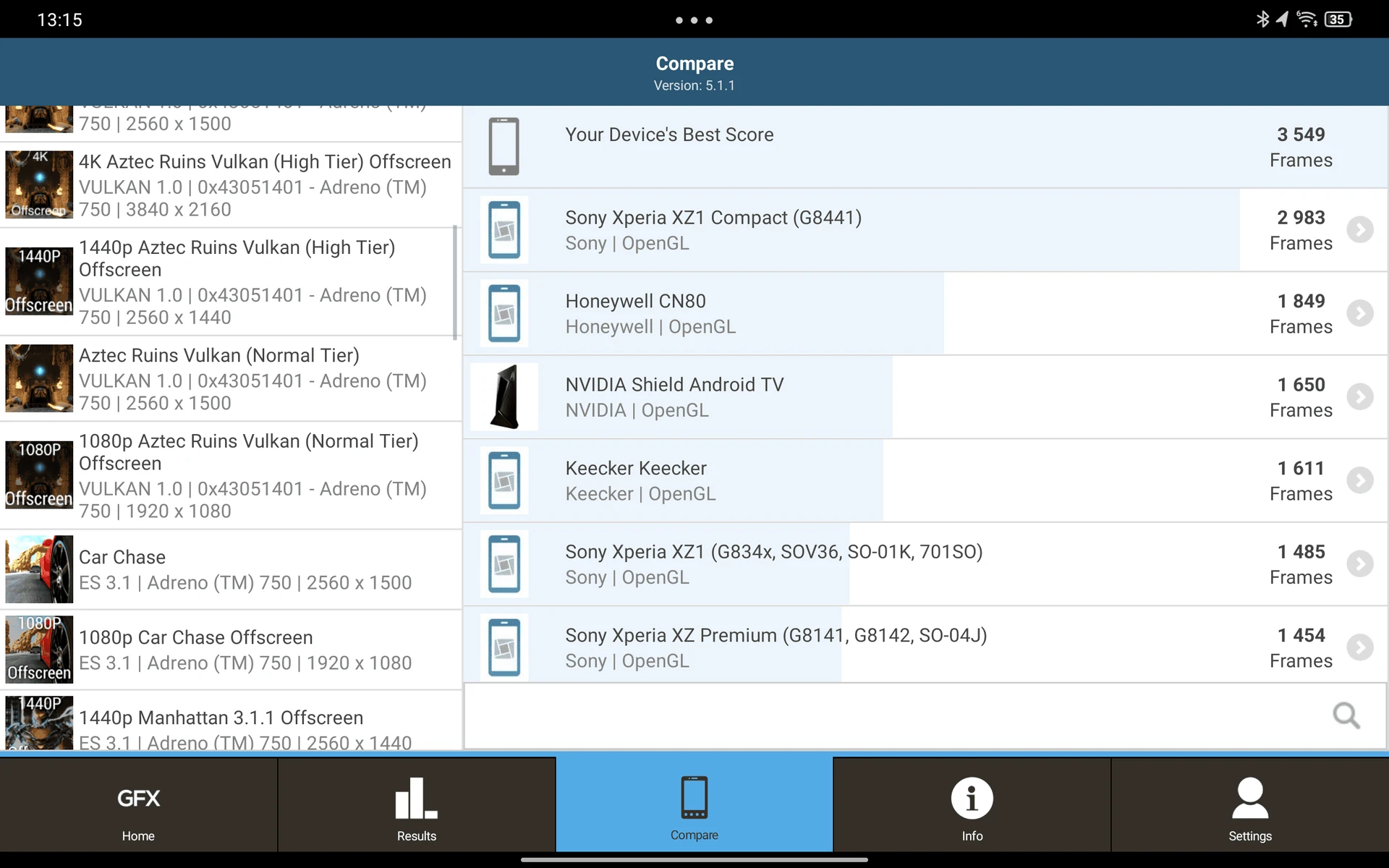Select Aztec Ruins Vulkan (Normal Tier) test
Screen dimensions: 1389x868
pyautogui.click(x=231, y=379)
